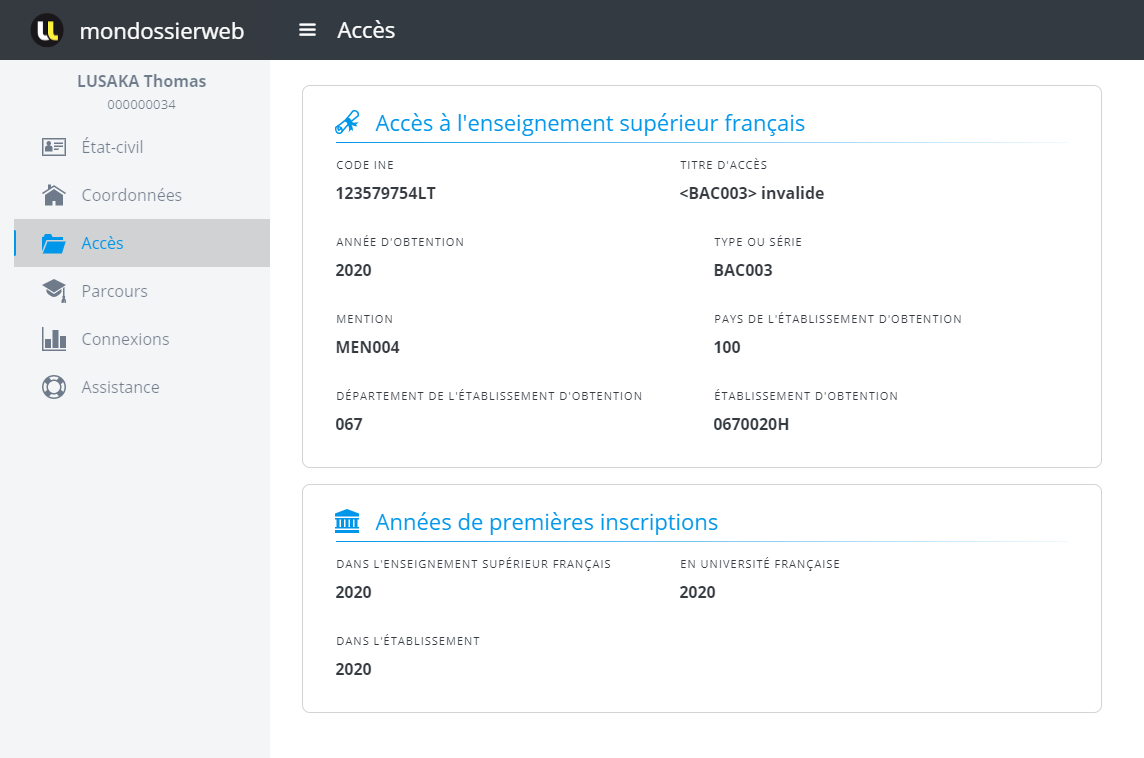The height and width of the screenshot is (758, 1144).
Task: Click the Assistance lifebuoy icon
Action: tap(54, 387)
